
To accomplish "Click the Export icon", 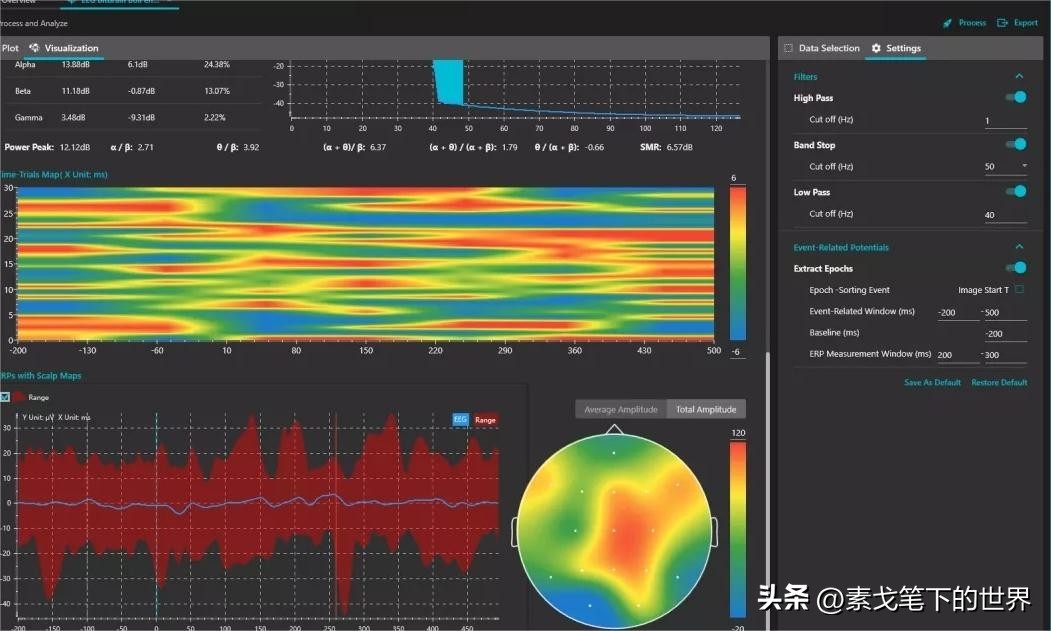I will click(x=1002, y=23).
